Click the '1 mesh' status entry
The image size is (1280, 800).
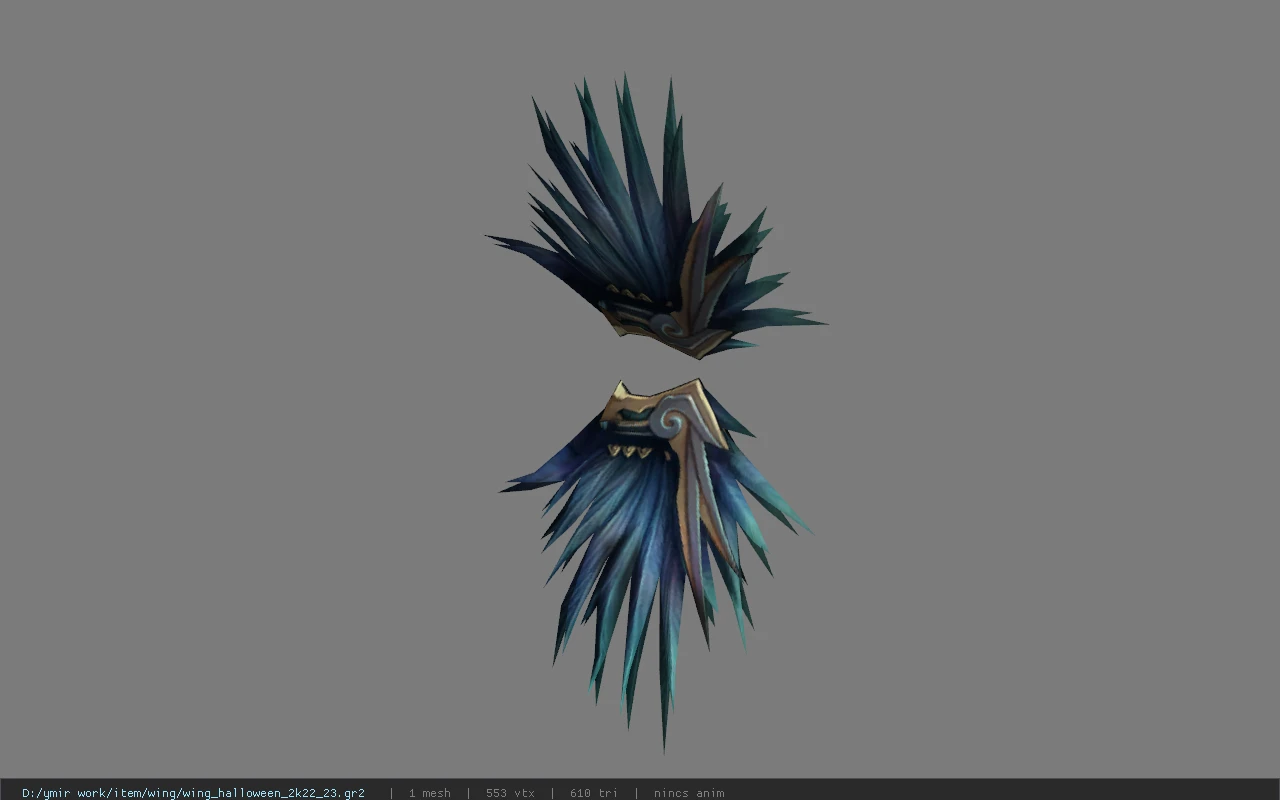click(429, 793)
